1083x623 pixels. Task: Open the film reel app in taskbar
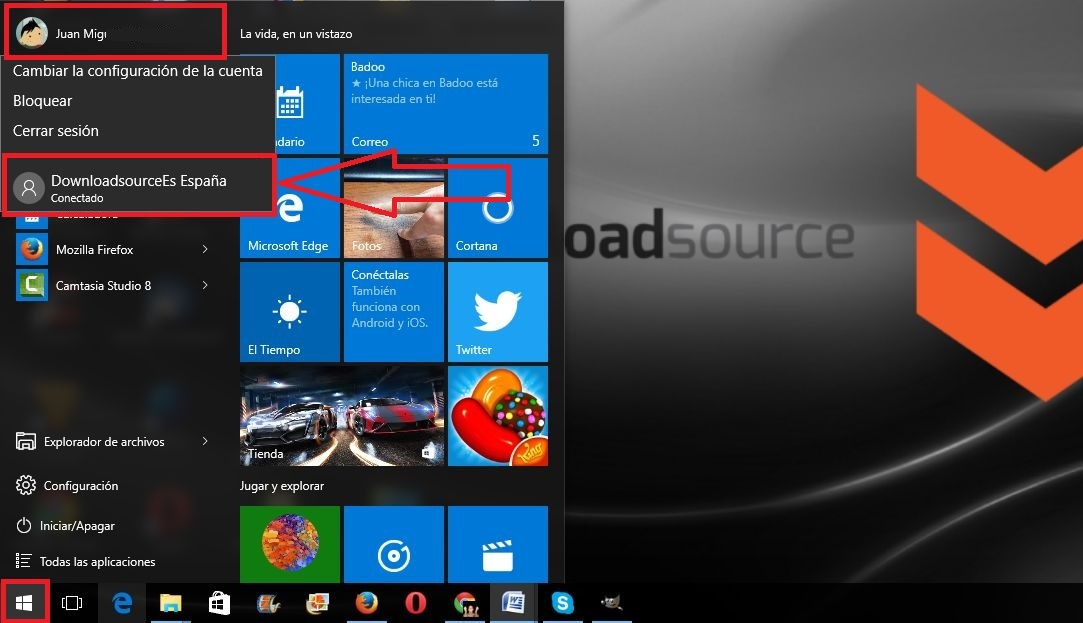269,603
